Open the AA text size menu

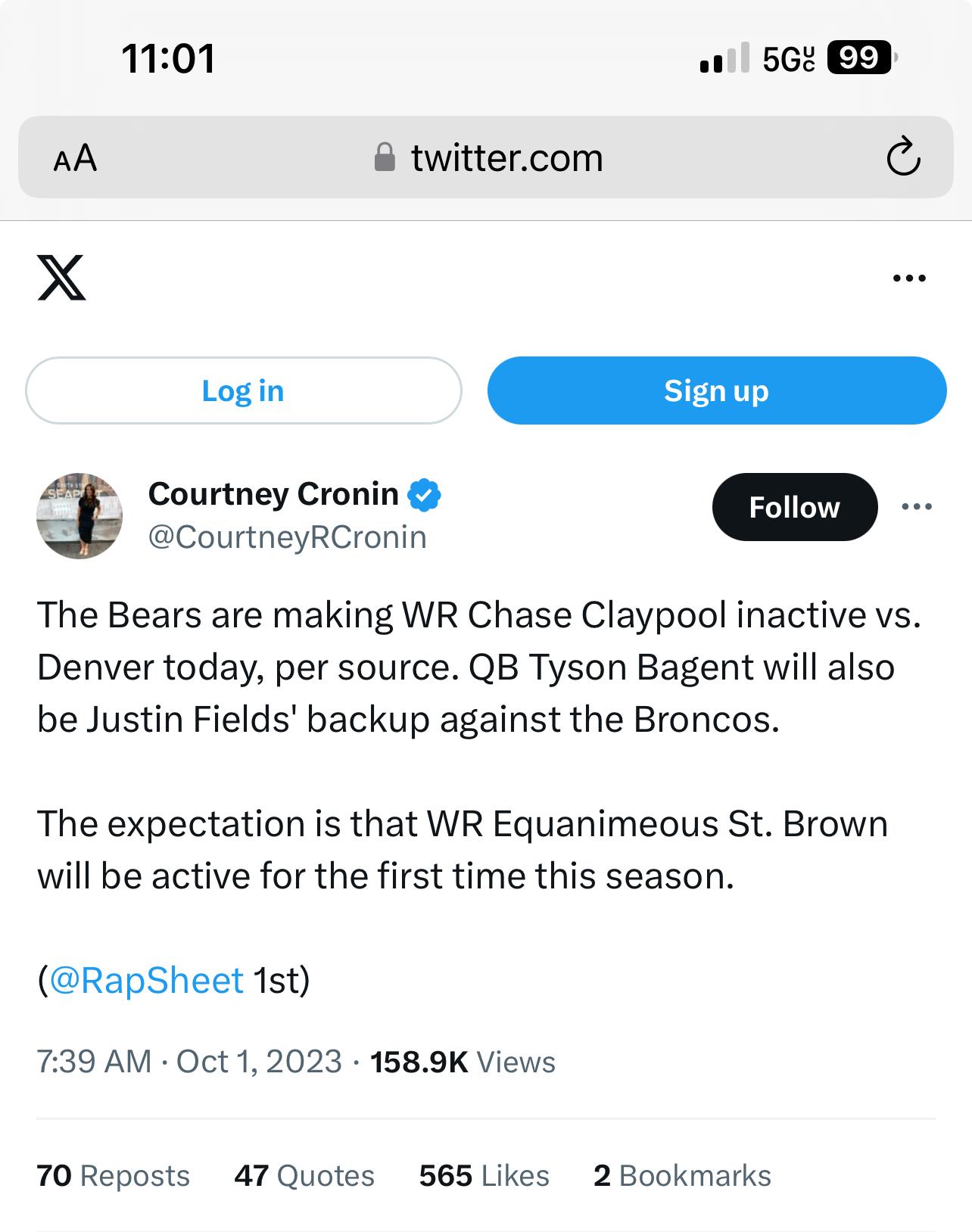(75, 158)
